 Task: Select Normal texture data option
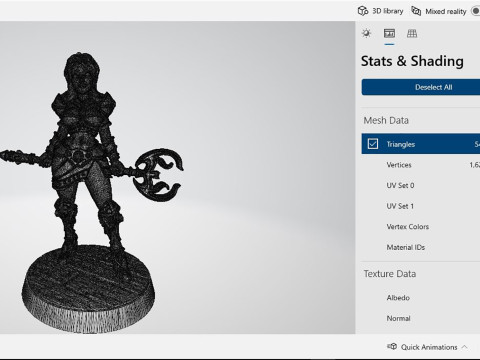pos(421,318)
